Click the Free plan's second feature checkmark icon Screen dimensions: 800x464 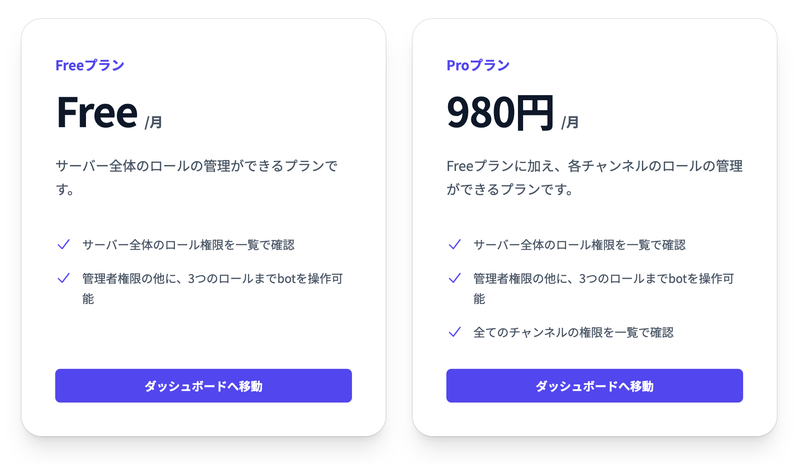click(x=63, y=278)
